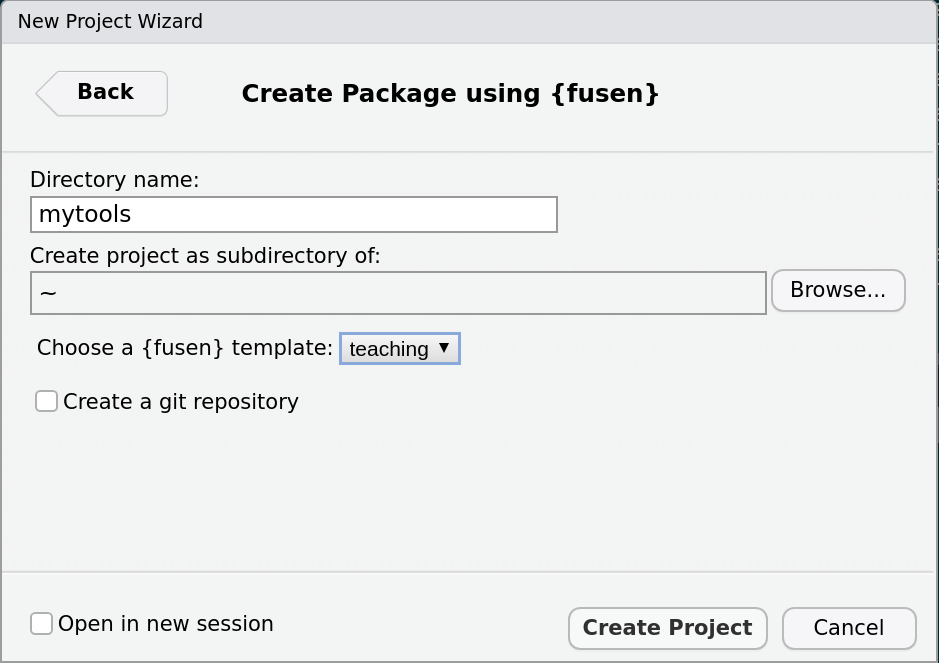
Task: Focus the Directory name field containing mytools
Action: 294,214
